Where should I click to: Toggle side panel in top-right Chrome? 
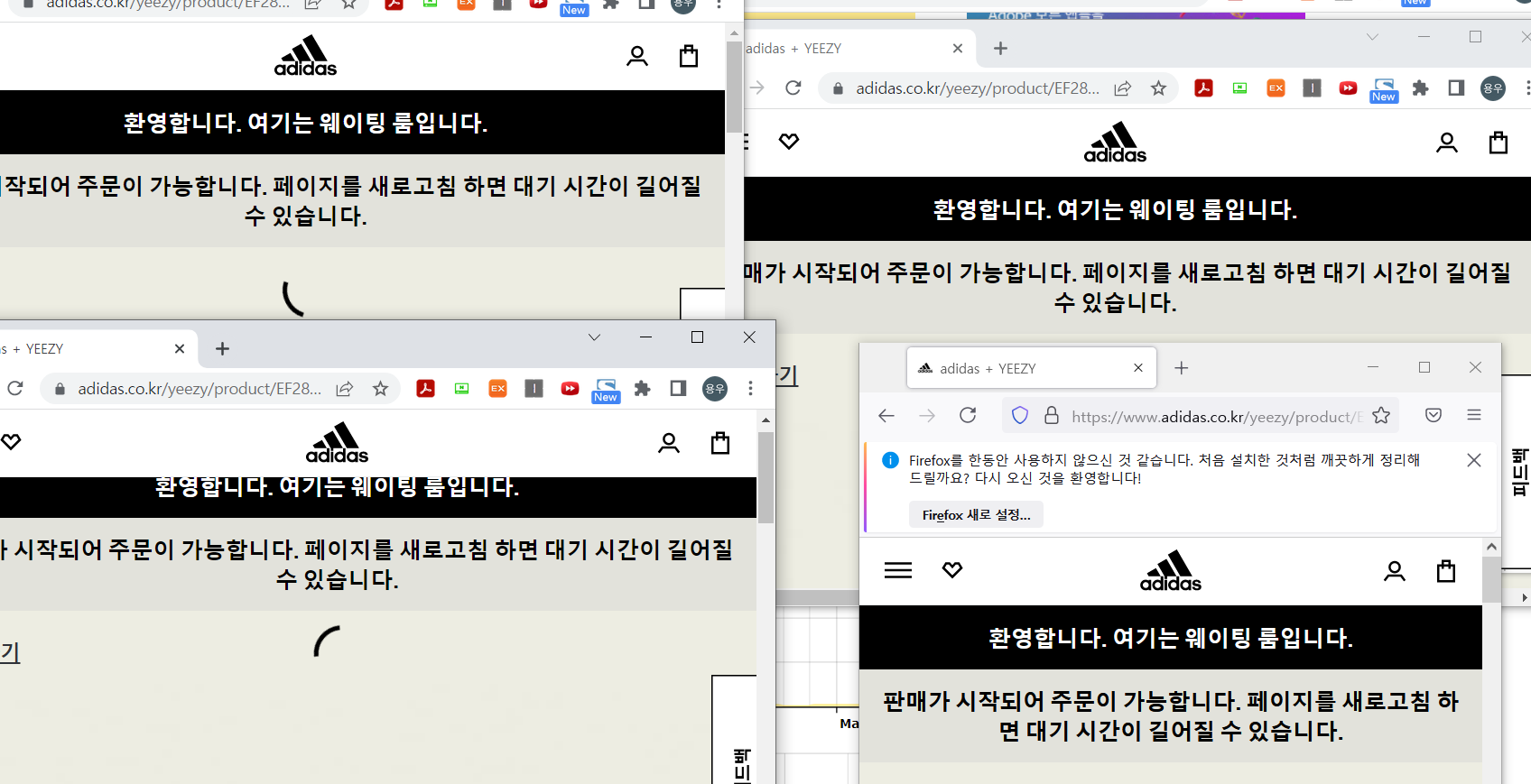click(1456, 88)
